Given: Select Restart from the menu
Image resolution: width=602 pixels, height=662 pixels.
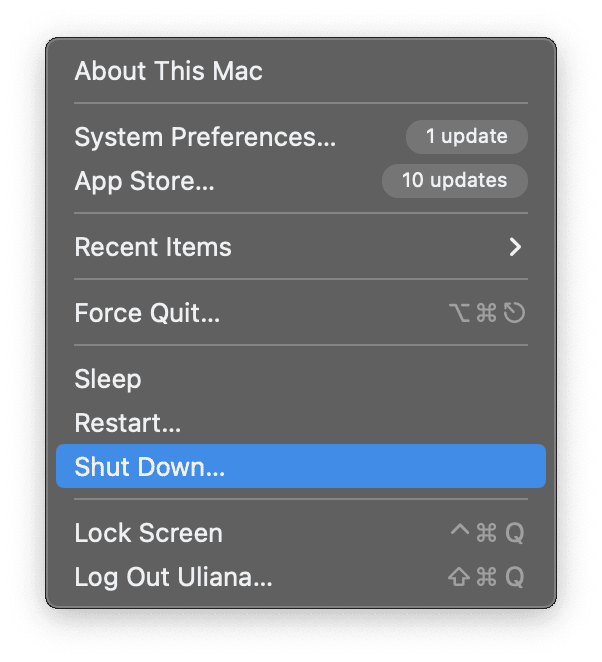Looking at the screenshot, I should click(127, 423).
